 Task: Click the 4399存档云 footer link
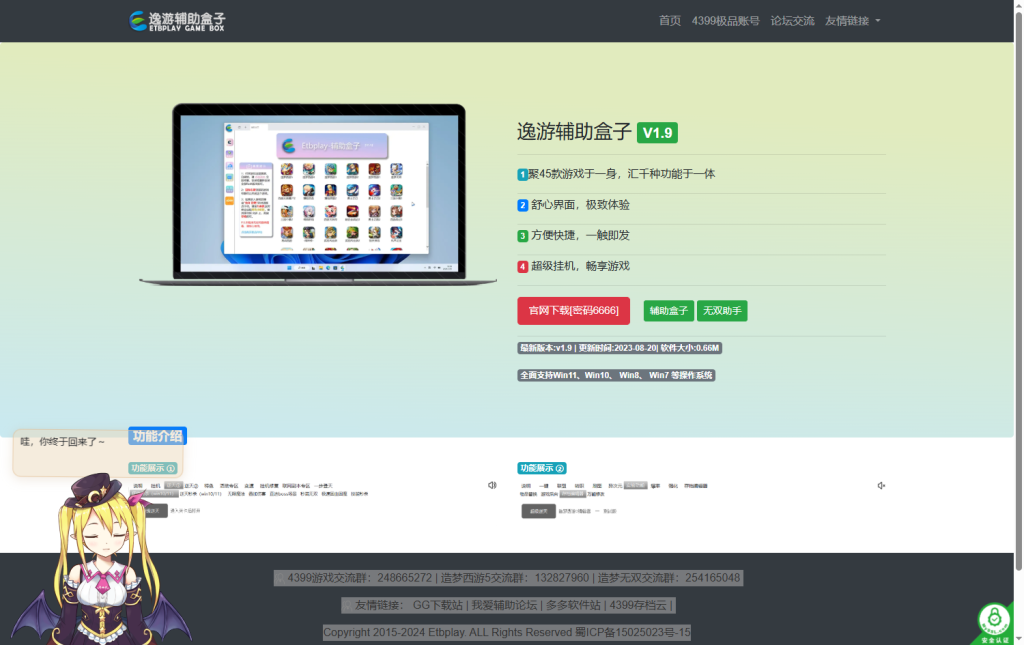[639, 605]
